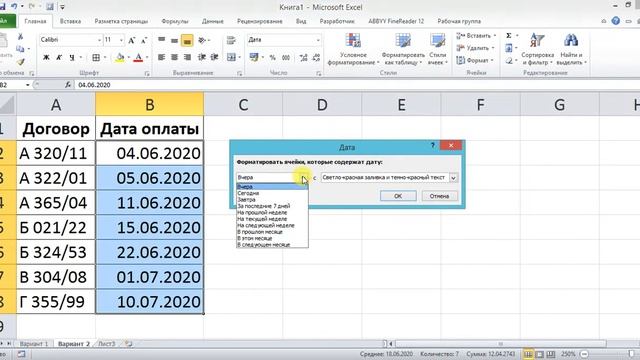Screen dimensions: 640x360
Task: Toggle top vertical alignment
Action: point(162,40)
